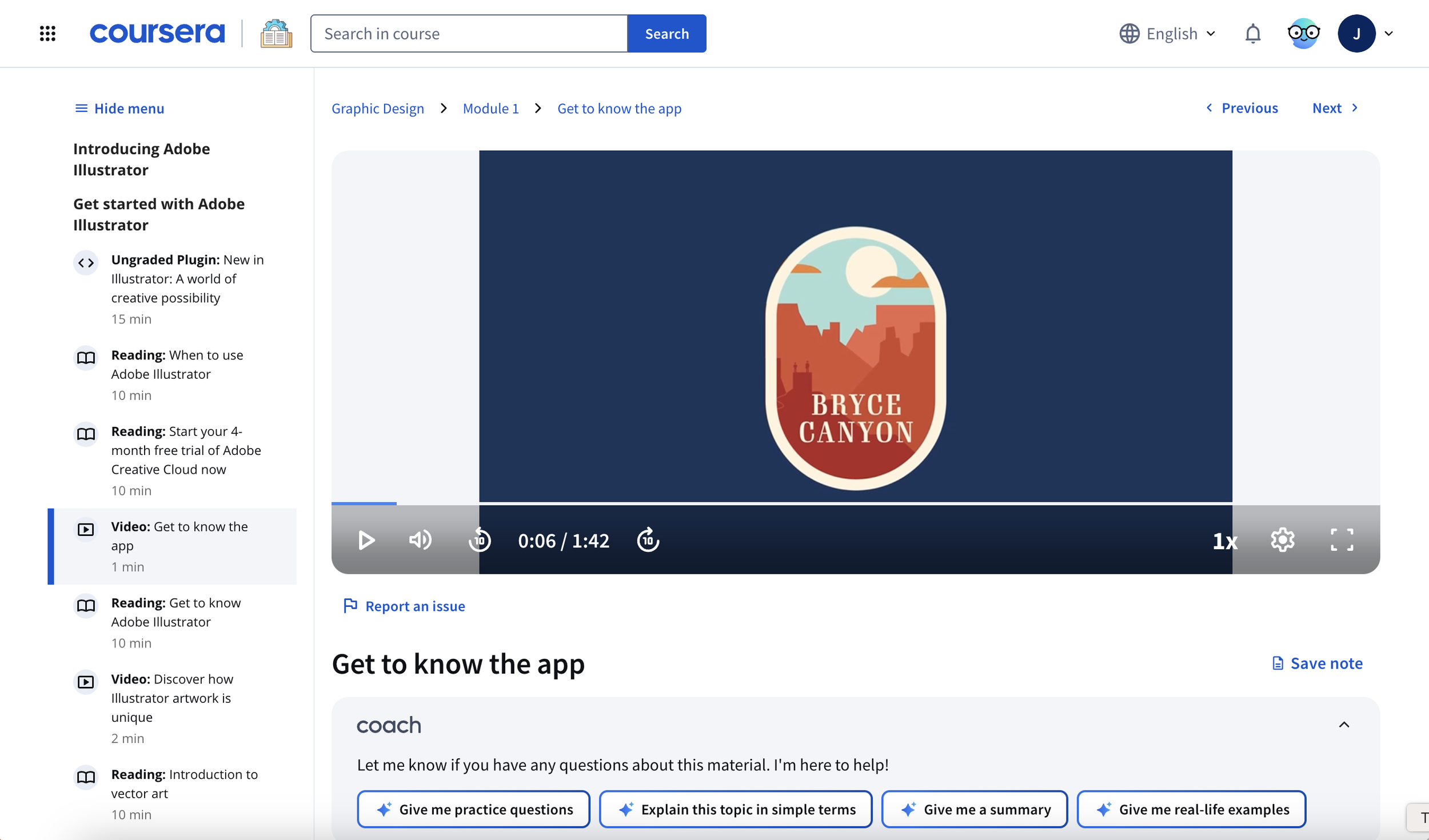Open Ungraded Plugin: New in Illustrator item
The image size is (1429, 840).
(171, 289)
